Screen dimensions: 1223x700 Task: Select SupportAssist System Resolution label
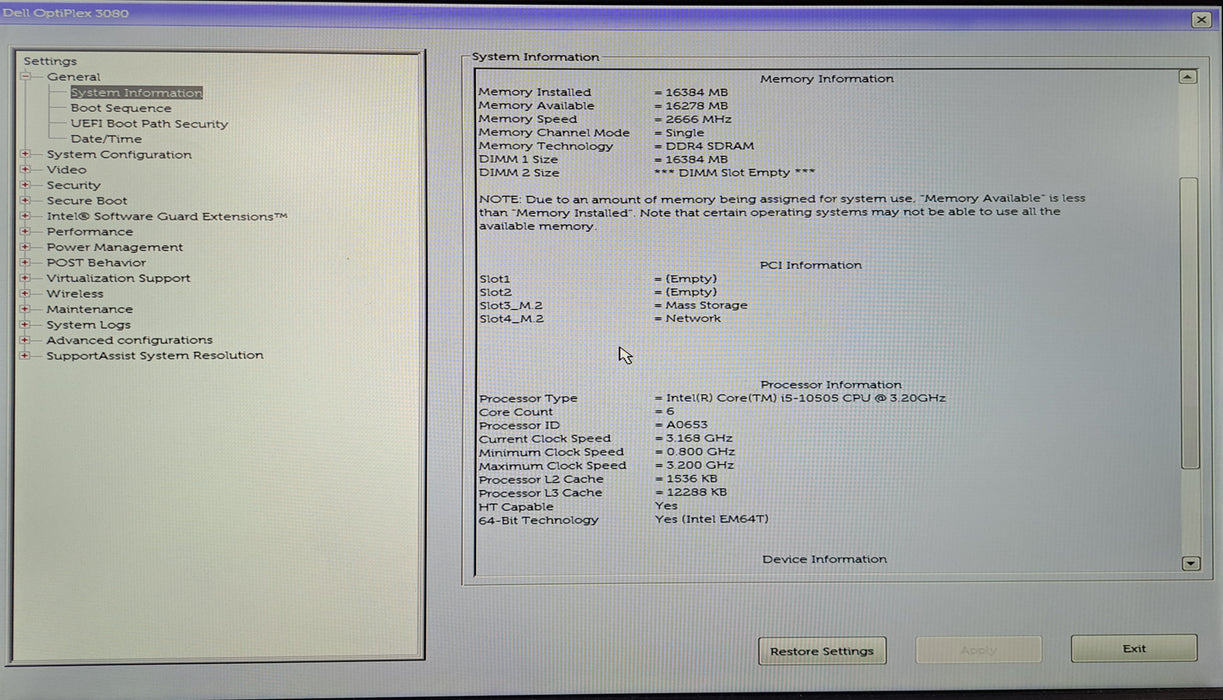155,356
